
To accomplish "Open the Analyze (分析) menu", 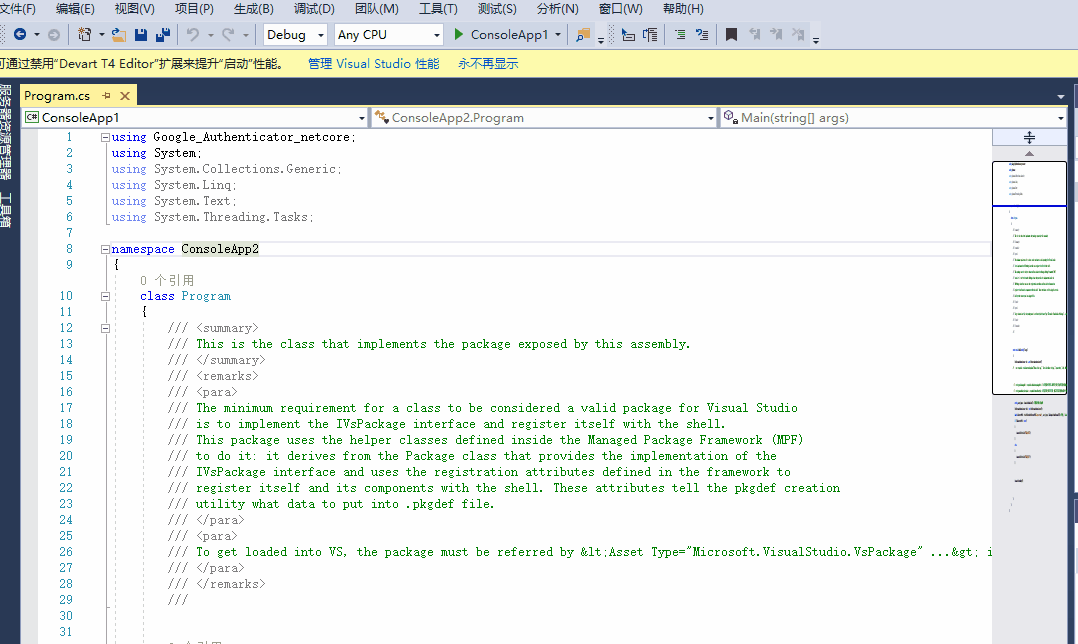I will coord(558,9).
